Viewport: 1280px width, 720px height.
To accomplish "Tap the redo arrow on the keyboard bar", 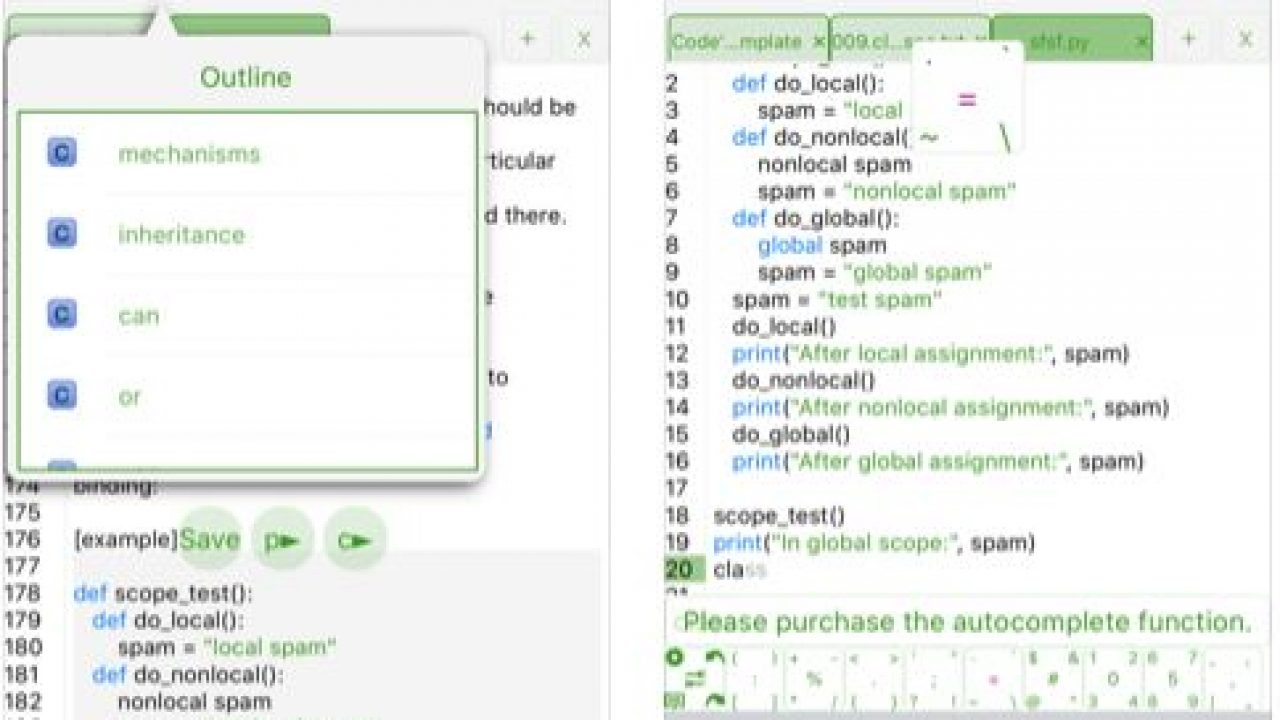I will [715, 700].
